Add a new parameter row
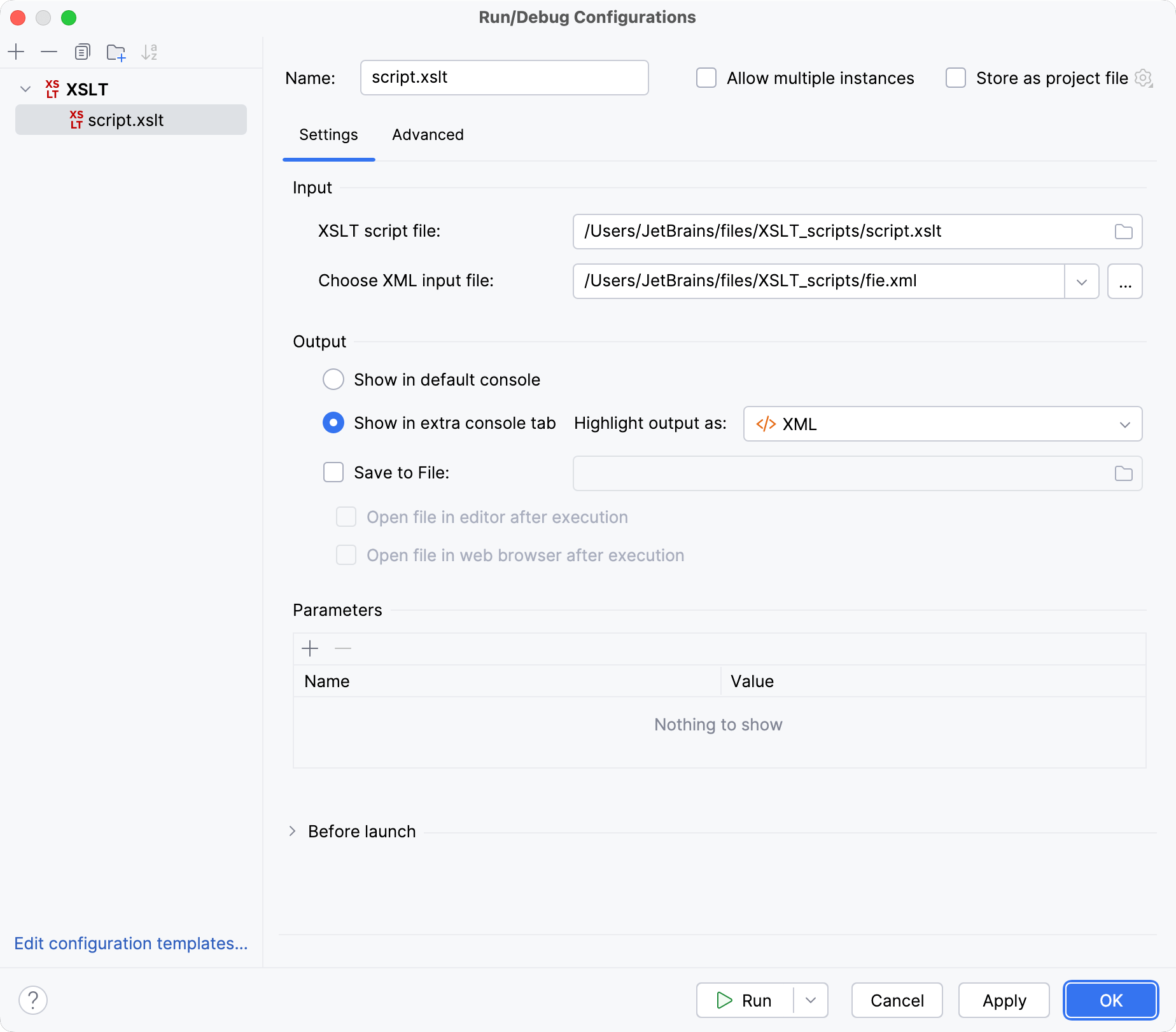The width and height of the screenshot is (1176, 1032). (x=310, y=648)
